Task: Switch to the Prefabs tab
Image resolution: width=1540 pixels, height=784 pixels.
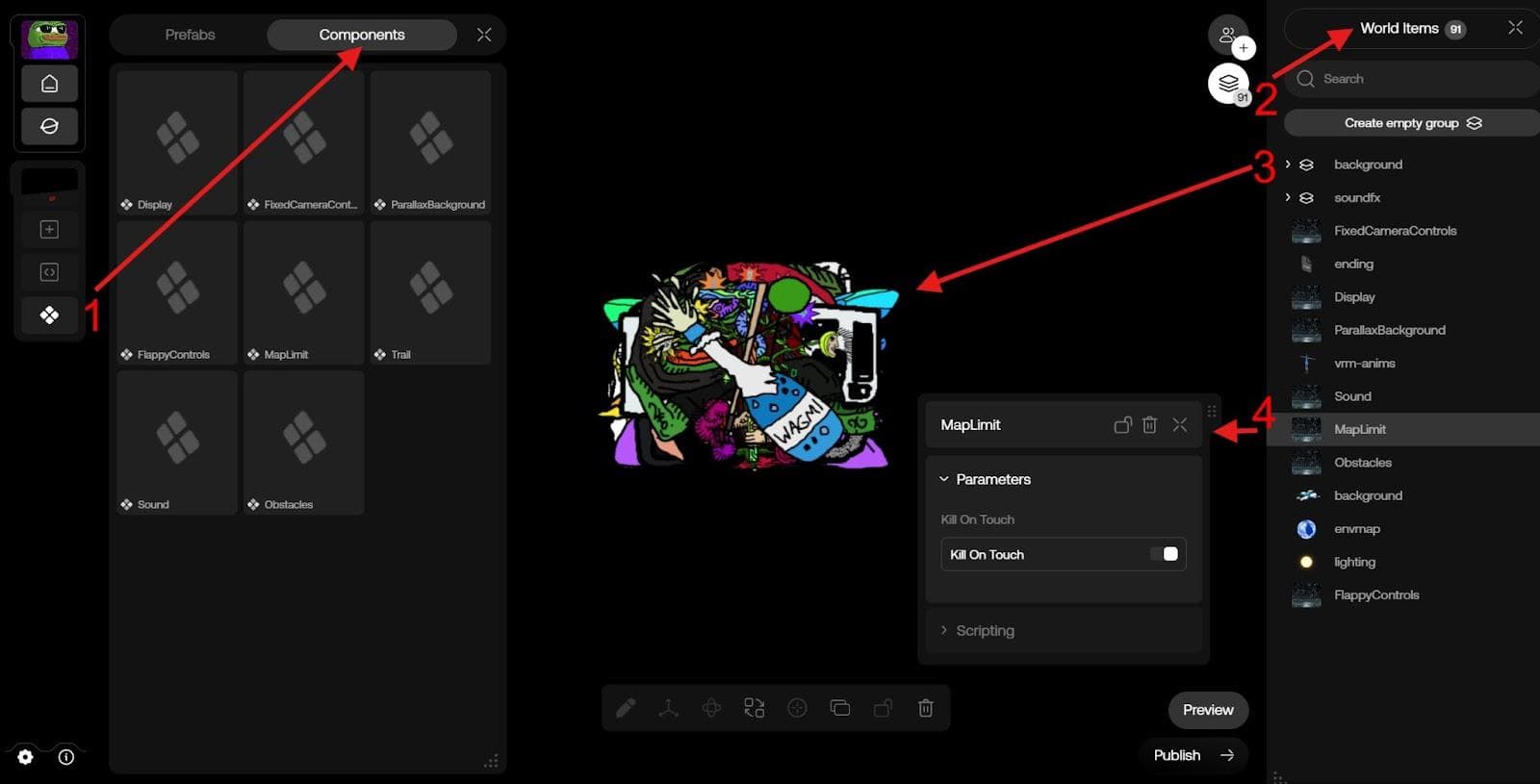Action: click(x=190, y=35)
